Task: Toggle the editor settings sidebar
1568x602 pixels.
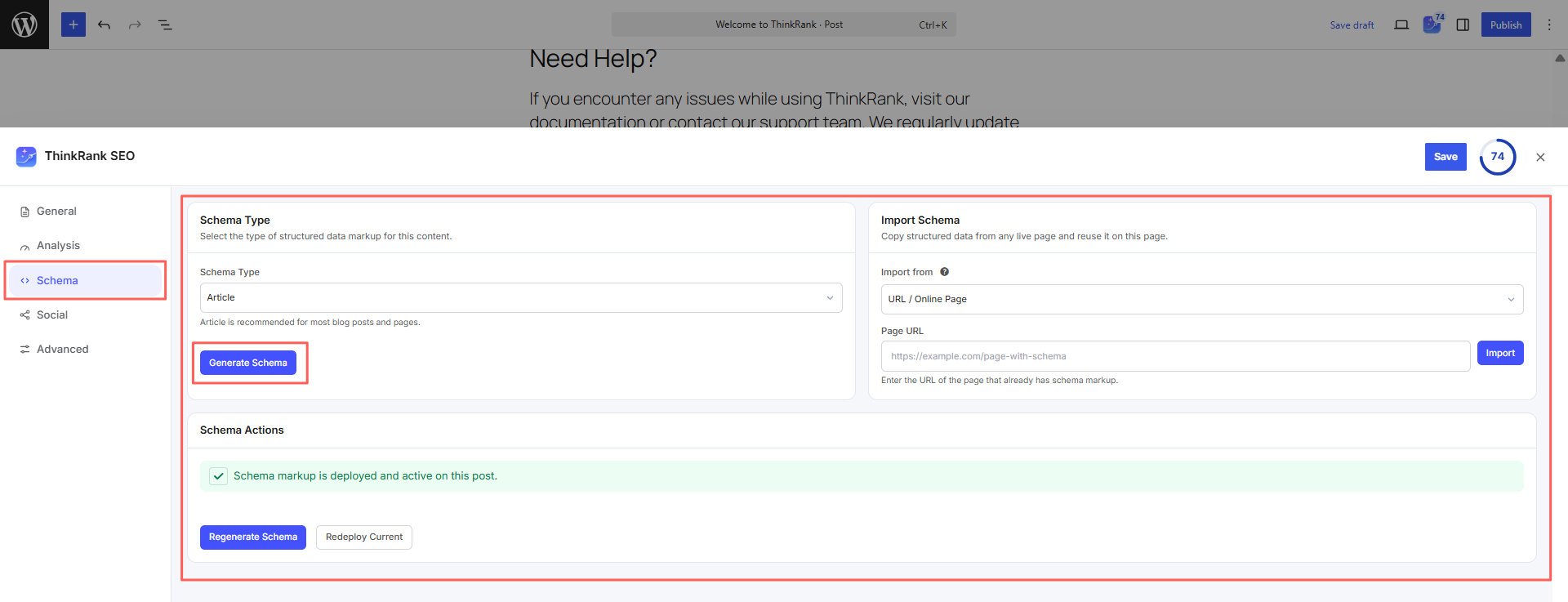Action: [x=1463, y=25]
